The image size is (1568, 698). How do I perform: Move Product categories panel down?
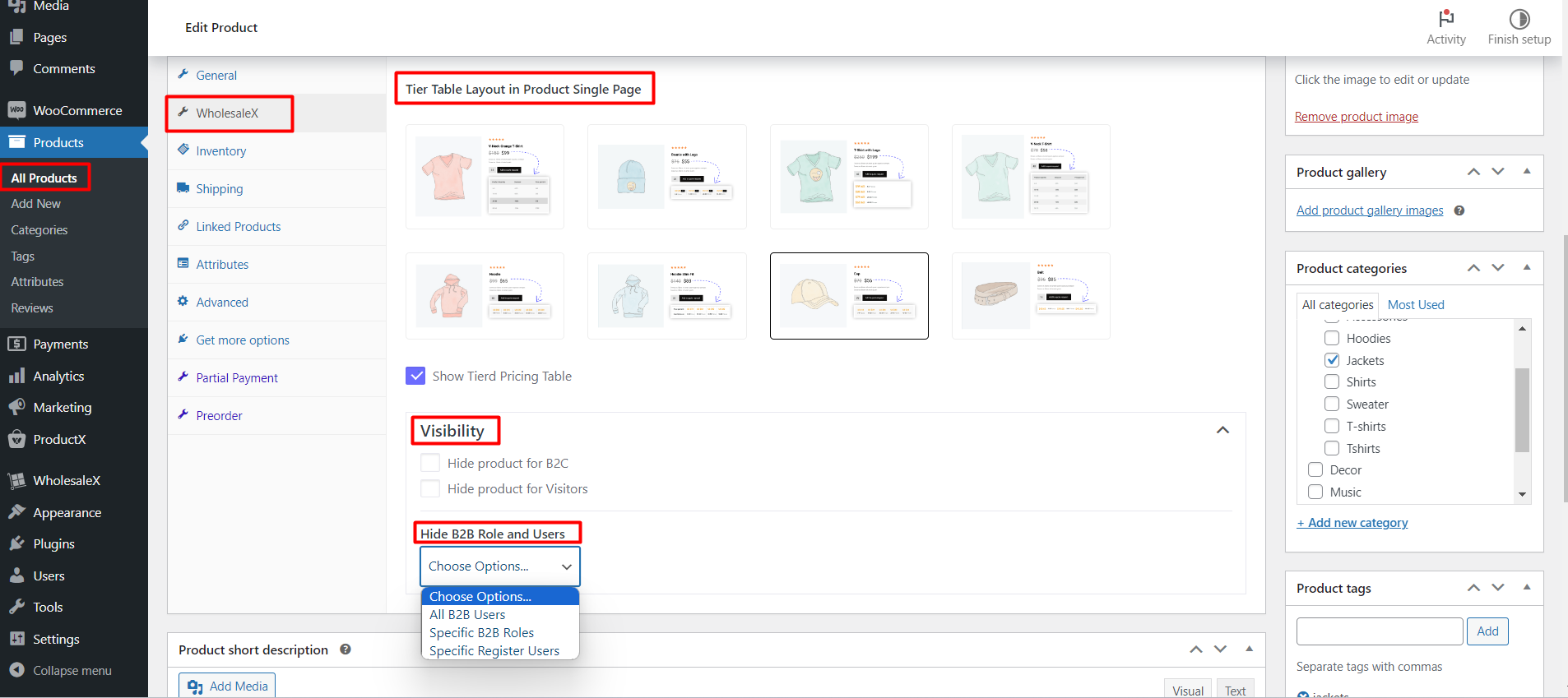point(1498,268)
